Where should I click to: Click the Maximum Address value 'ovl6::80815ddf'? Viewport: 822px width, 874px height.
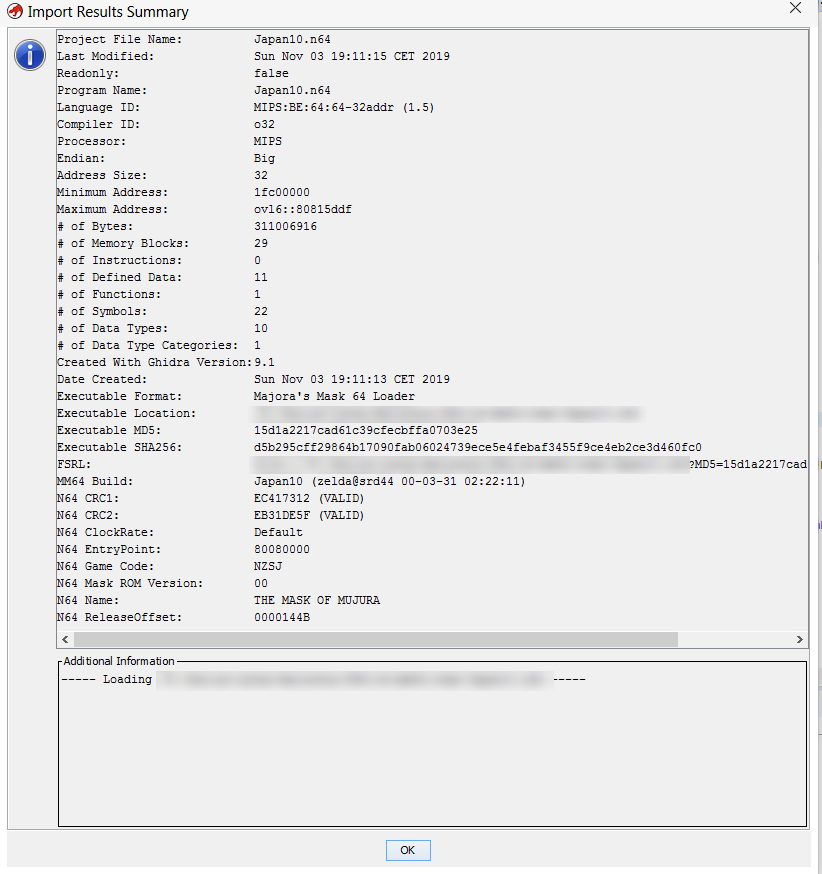point(303,210)
